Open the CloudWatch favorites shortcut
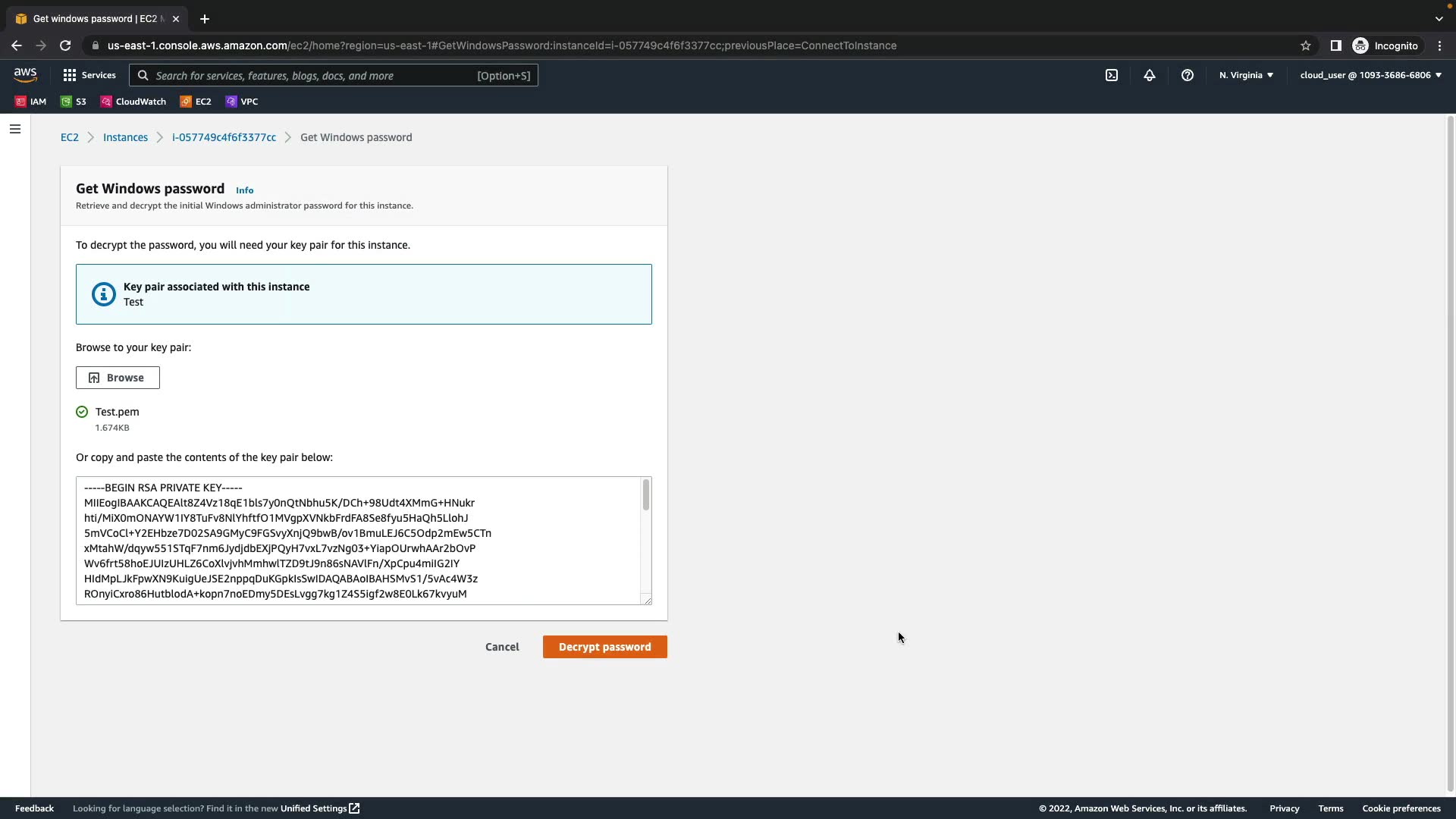The width and height of the screenshot is (1456, 819). point(133,102)
